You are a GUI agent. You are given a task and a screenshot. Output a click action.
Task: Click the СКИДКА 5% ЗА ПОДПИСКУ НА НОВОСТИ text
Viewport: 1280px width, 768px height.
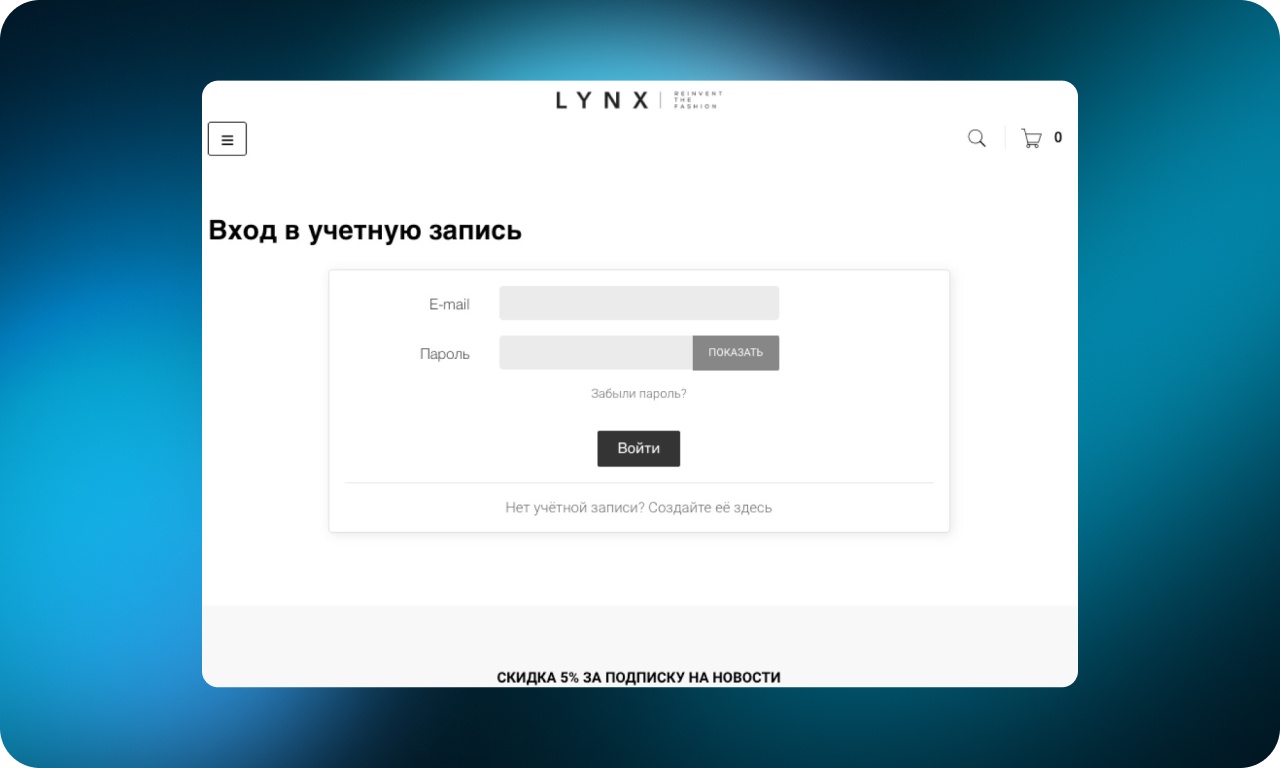coord(639,677)
